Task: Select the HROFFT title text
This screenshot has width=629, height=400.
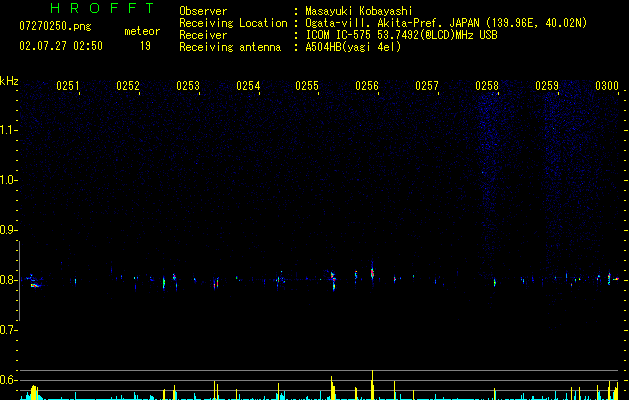Action: [103, 8]
